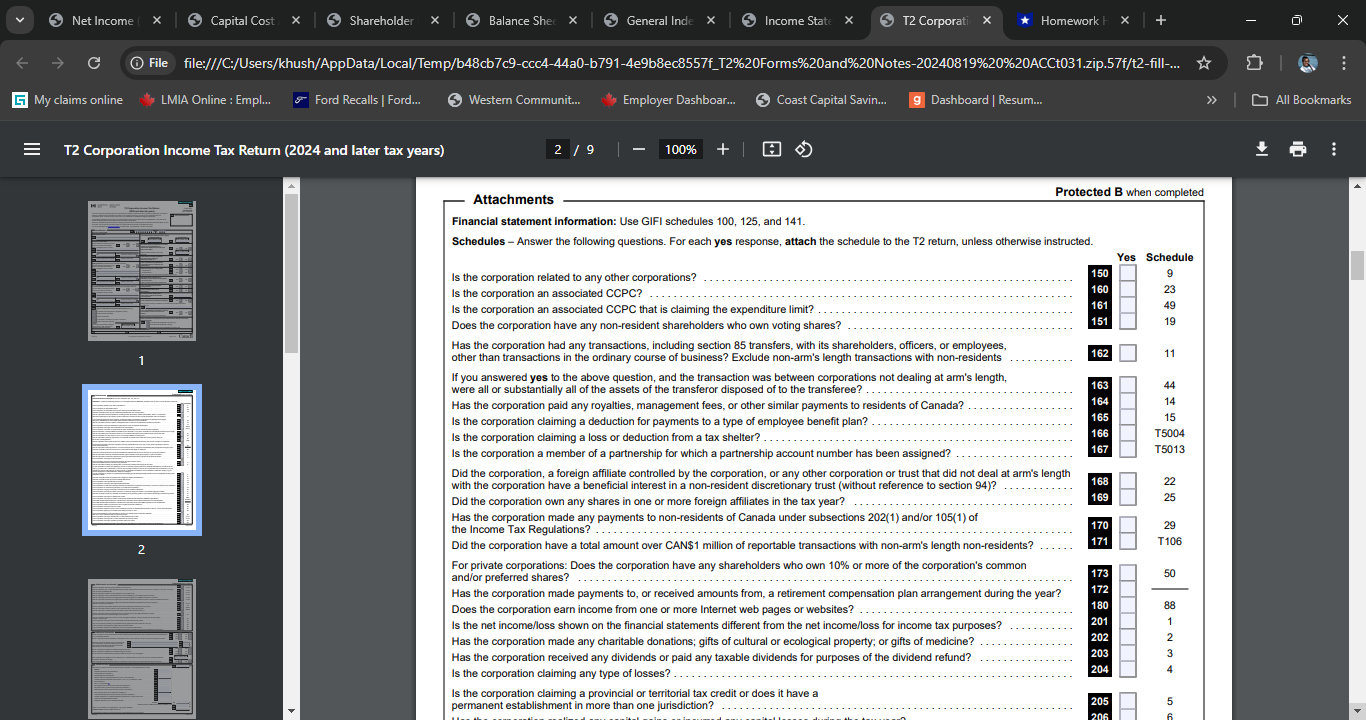Open the My claims online bookmark

point(68,100)
